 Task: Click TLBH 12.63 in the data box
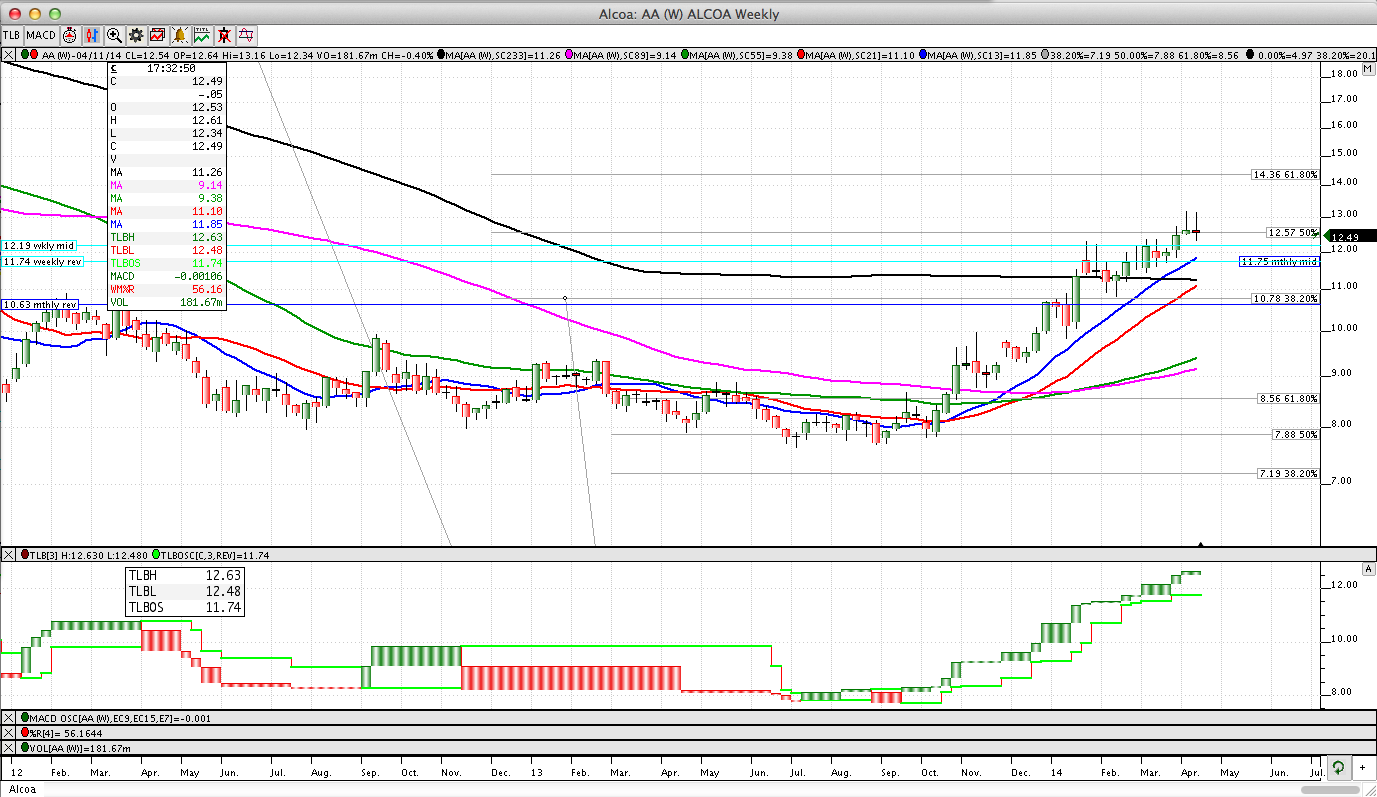(x=166, y=236)
